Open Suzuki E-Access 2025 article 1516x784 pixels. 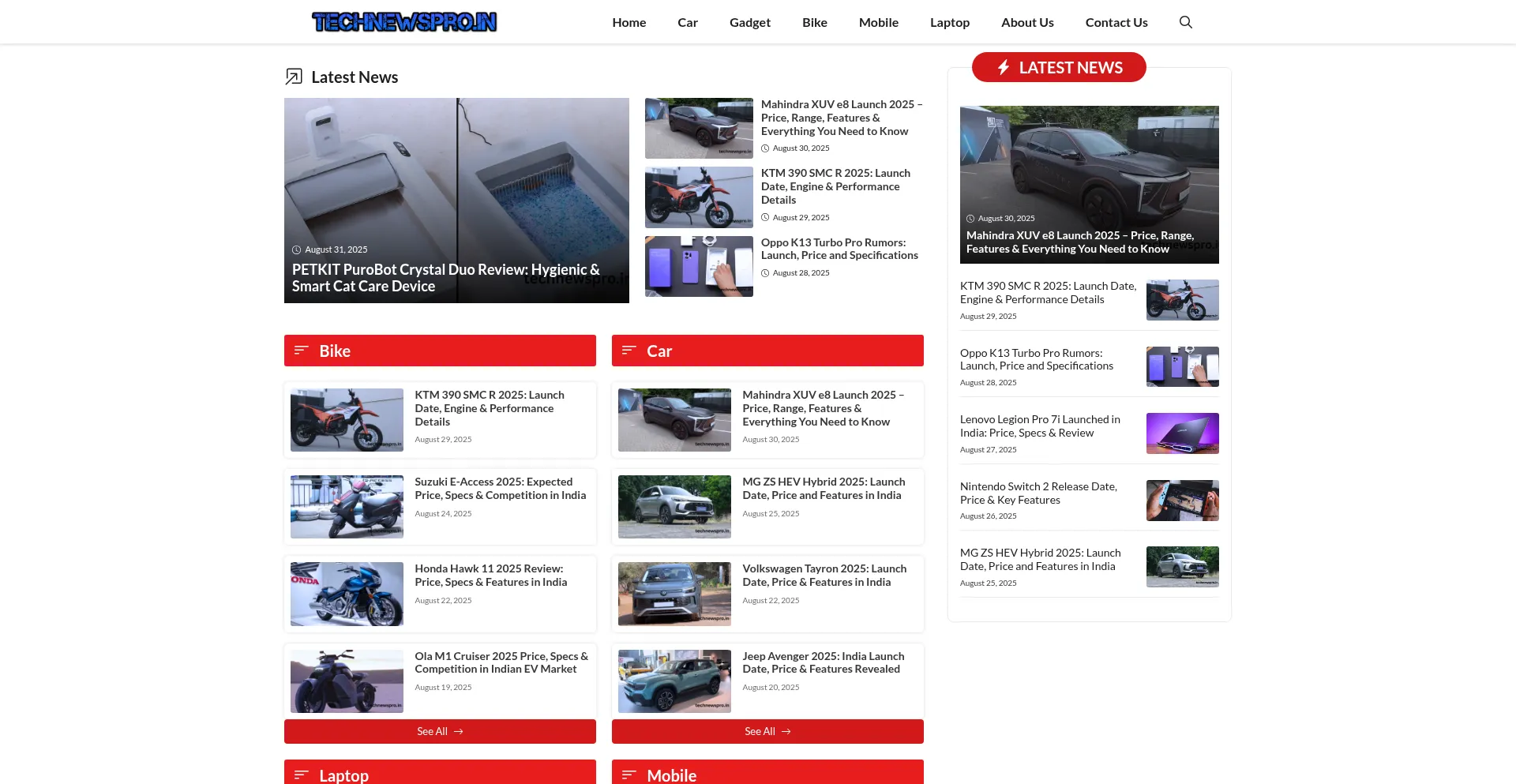[x=501, y=489]
